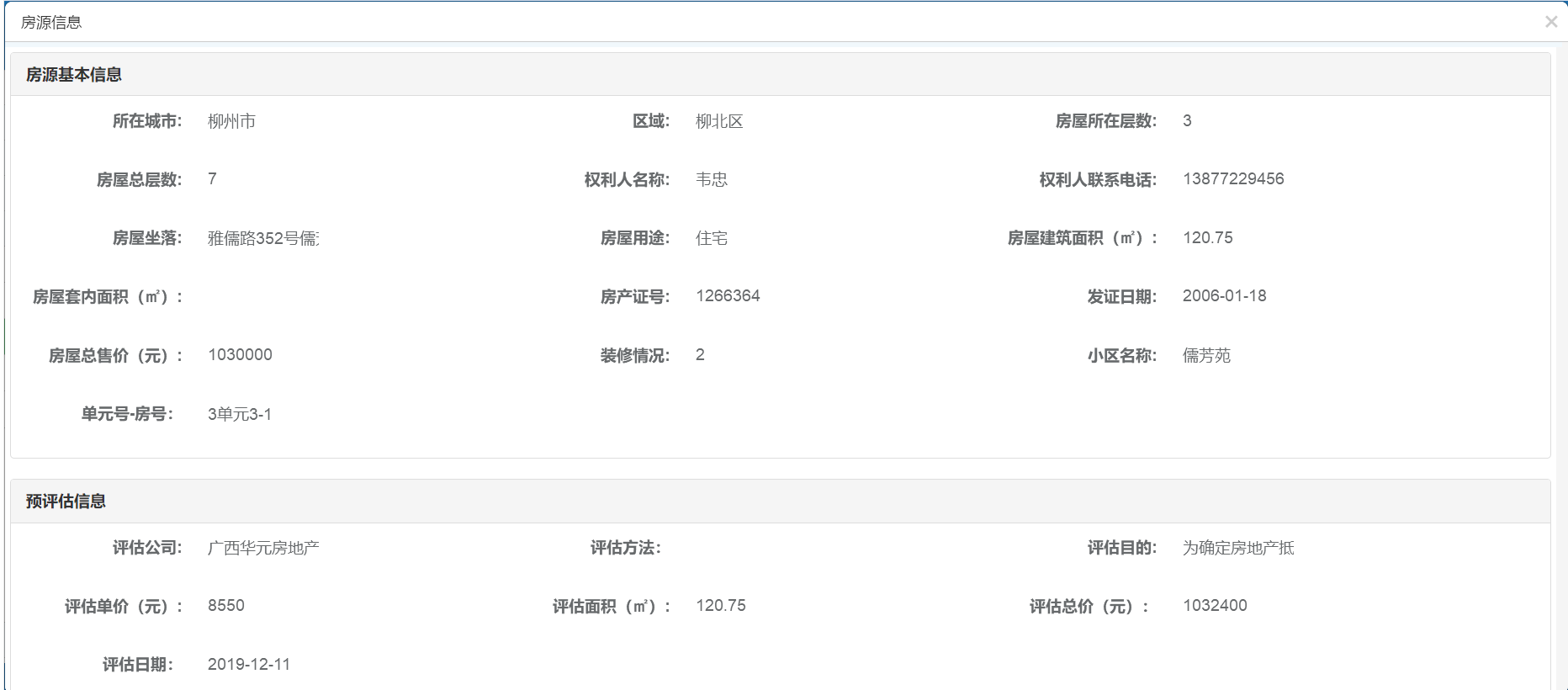The image size is (1568, 690).
Task: Click the 权利人名称 label
Action: coord(627,179)
